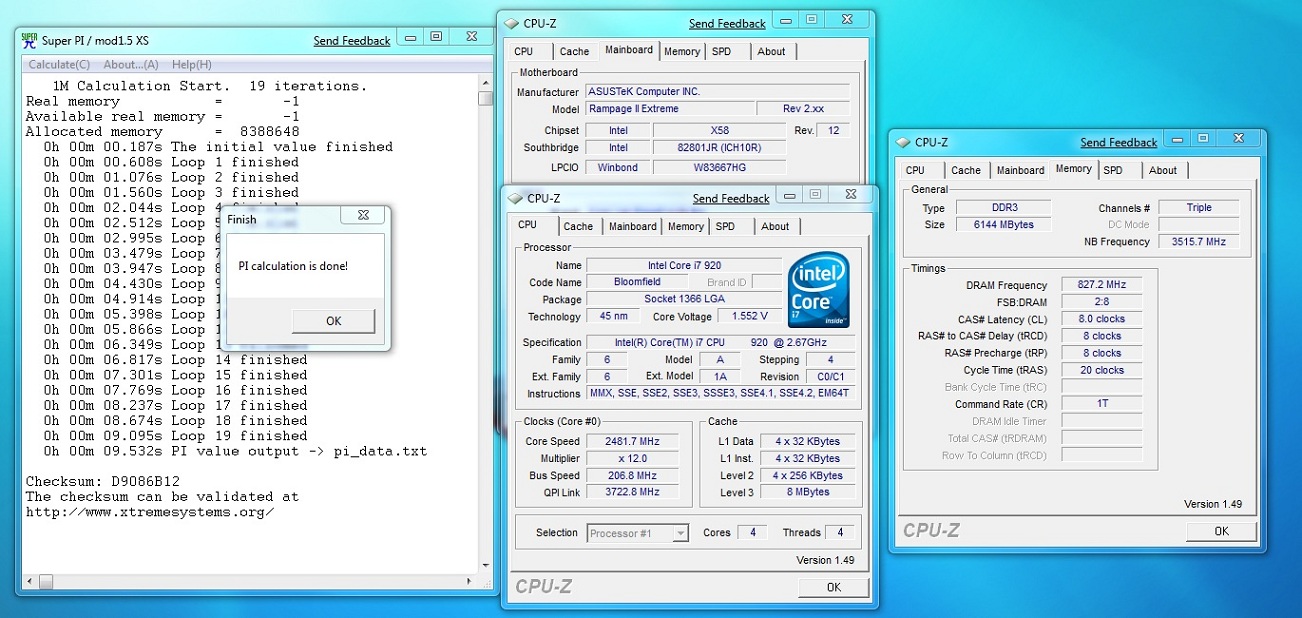This screenshot has height=618, width=1302.
Task: Switch to Memory tab in the CPU tab window
Action: click(686, 227)
